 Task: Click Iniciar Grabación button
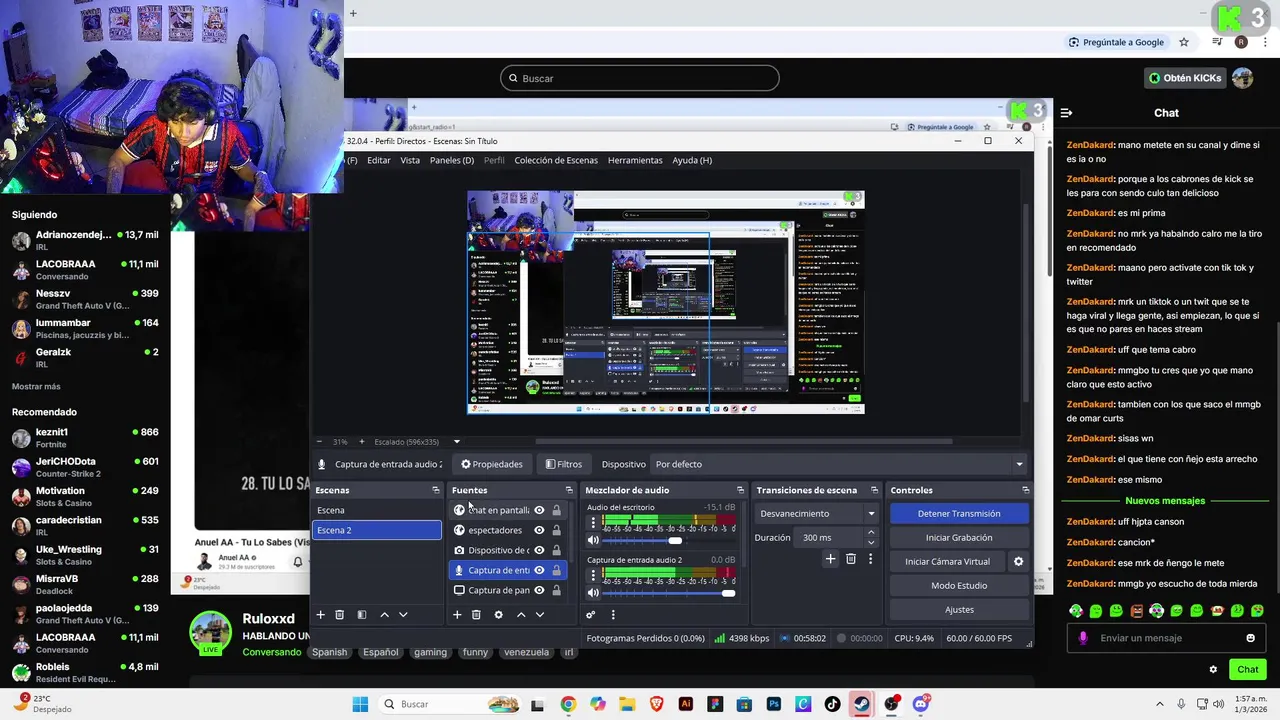click(x=959, y=537)
